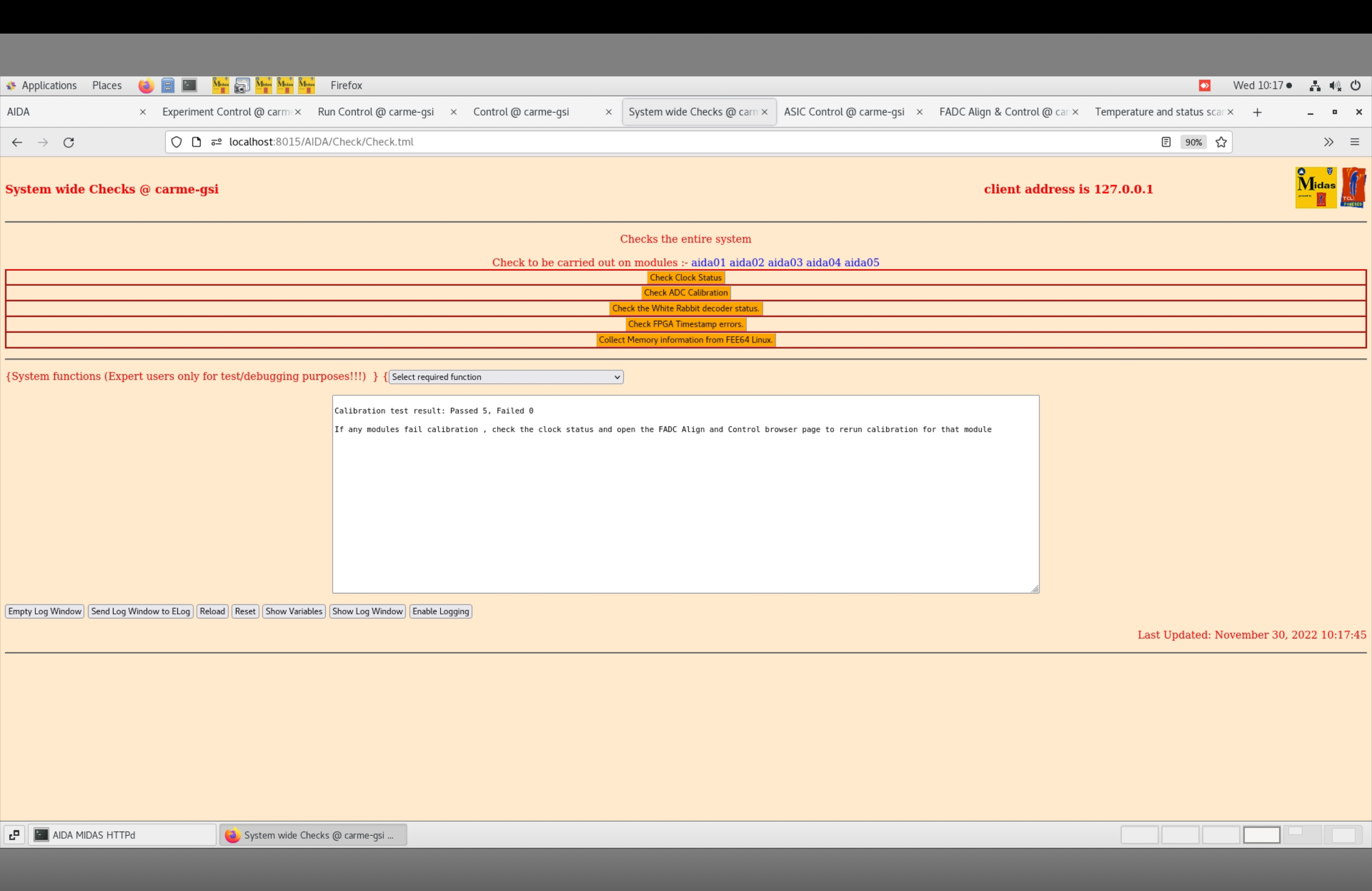Open the new tab plus button
The width and height of the screenshot is (1372, 891).
(x=1257, y=113)
